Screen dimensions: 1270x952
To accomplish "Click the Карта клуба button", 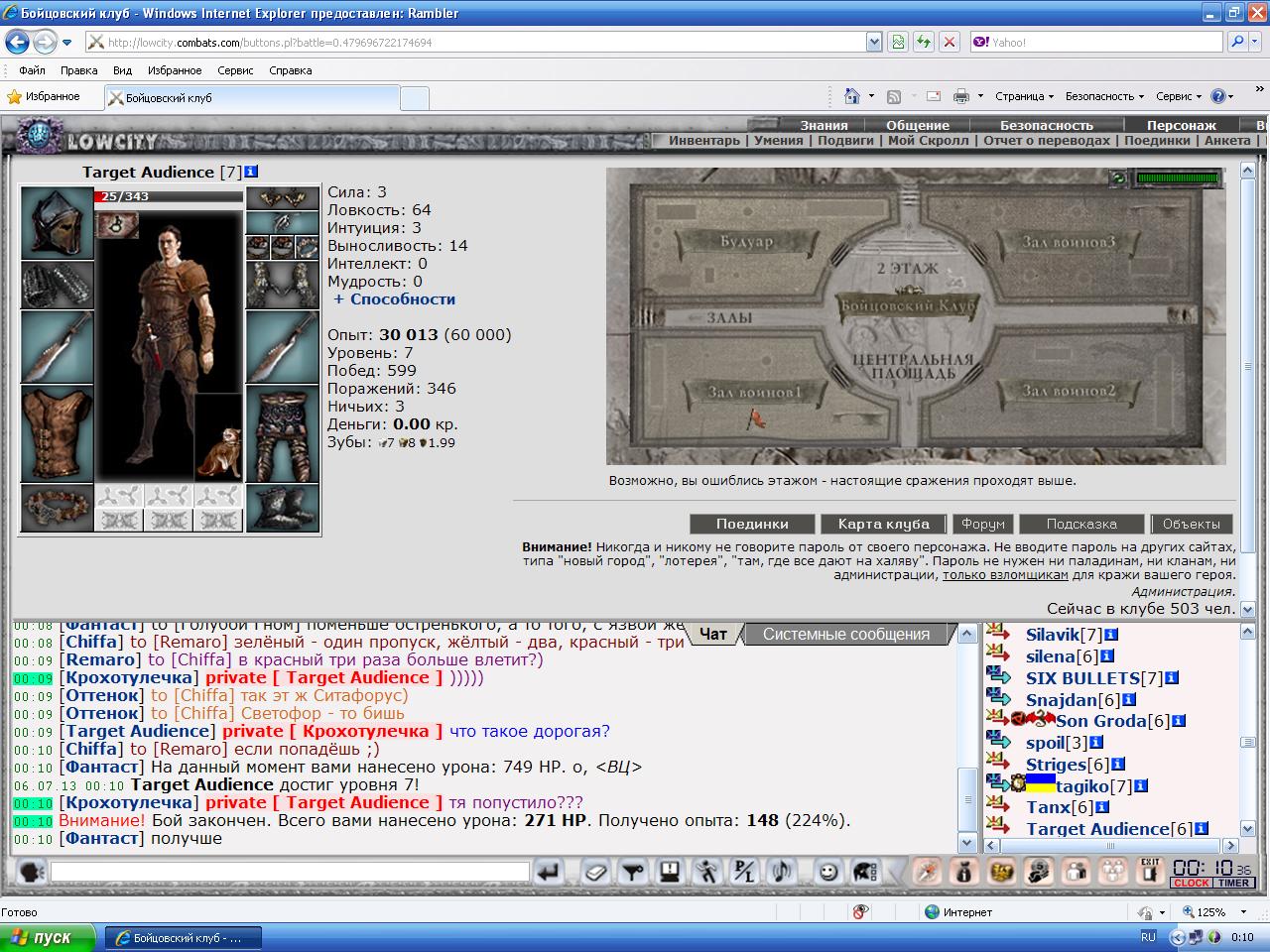I will point(883,524).
